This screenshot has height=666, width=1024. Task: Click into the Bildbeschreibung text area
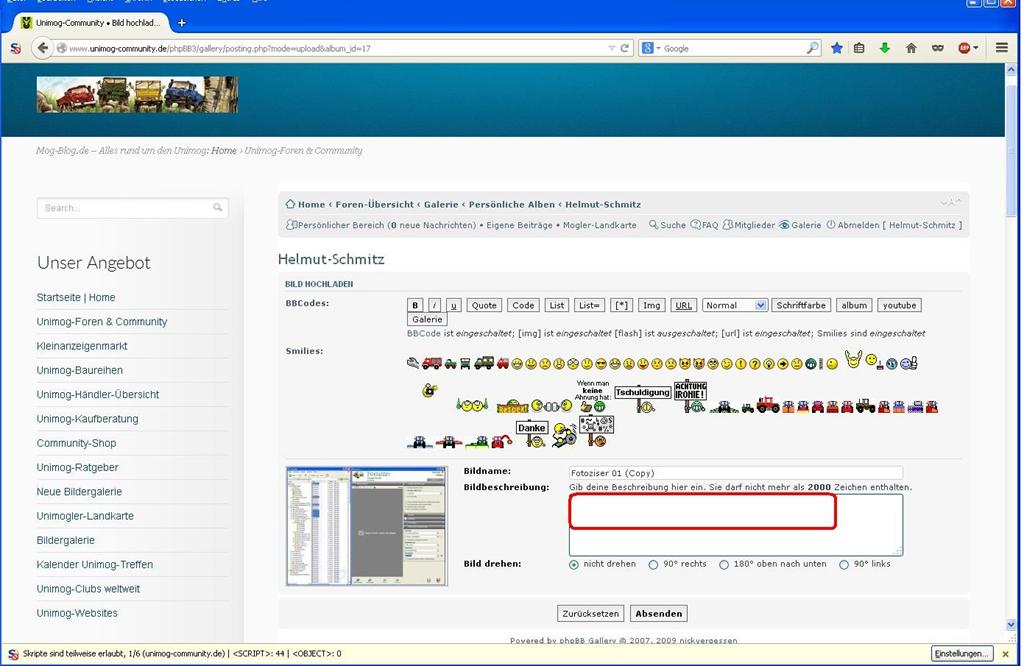(735, 525)
